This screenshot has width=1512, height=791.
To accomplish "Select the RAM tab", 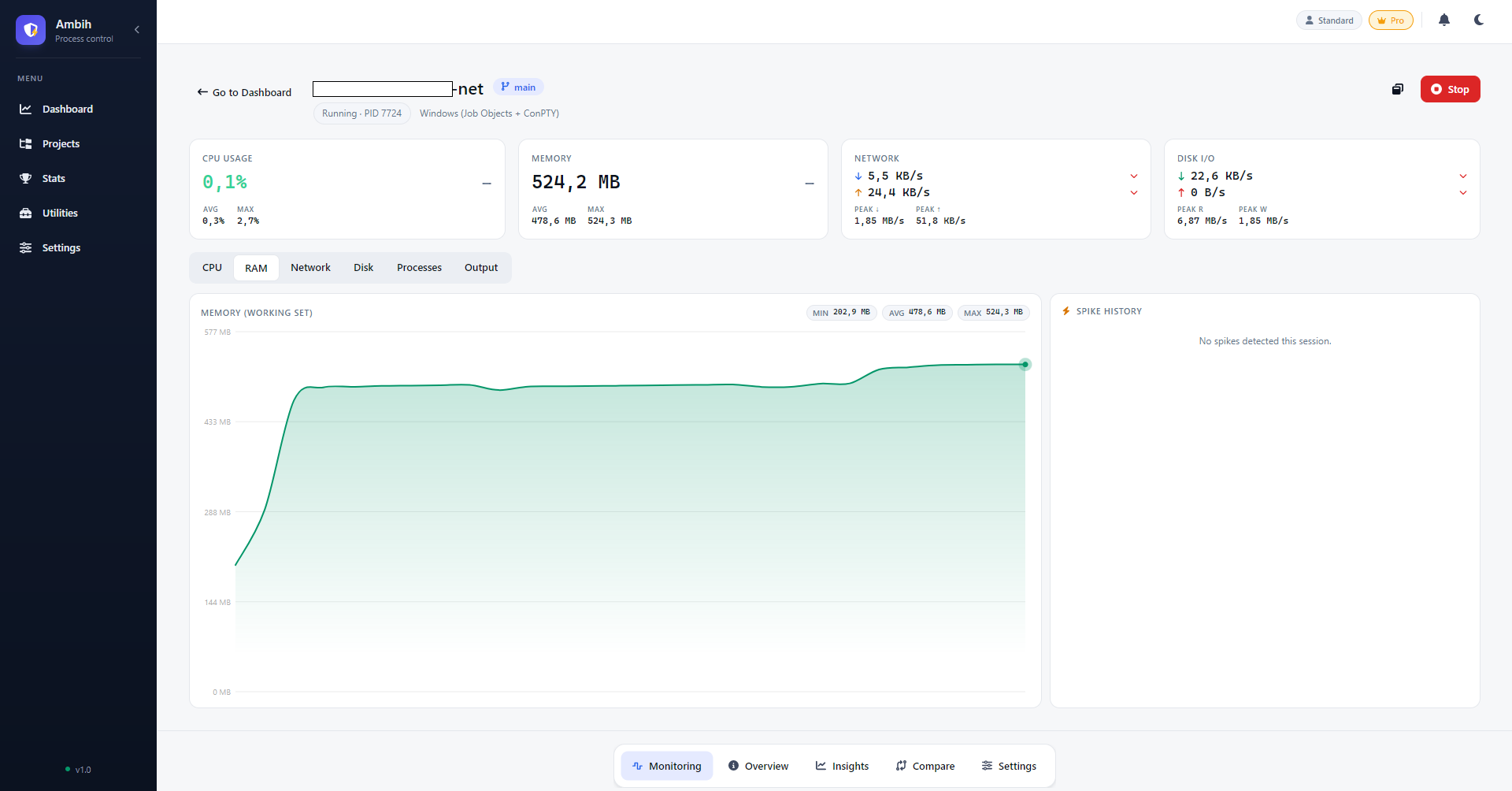I will (256, 268).
